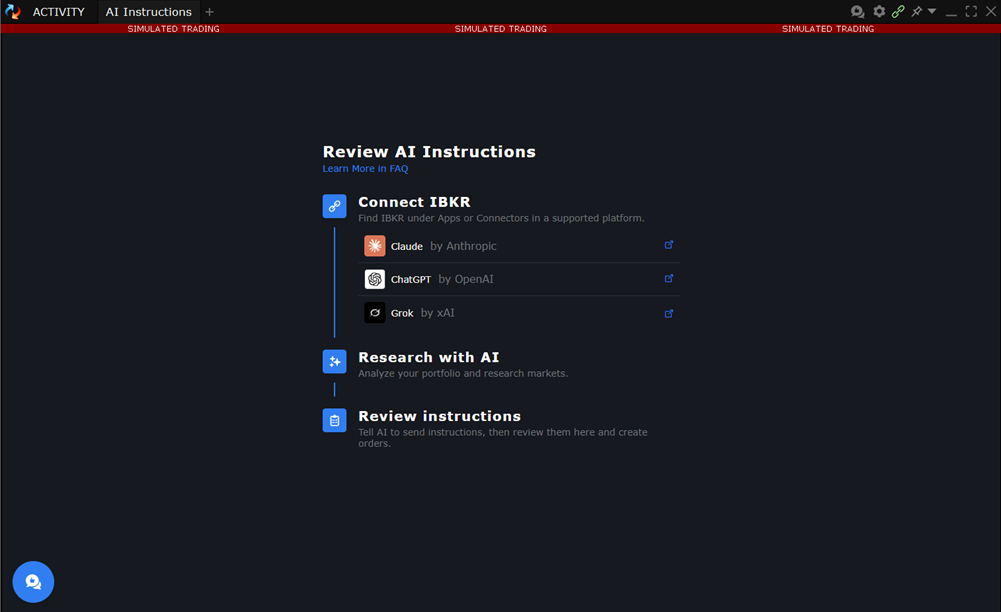
Task: Click the Research with AI sparkle icon
Action: (335, 362)
